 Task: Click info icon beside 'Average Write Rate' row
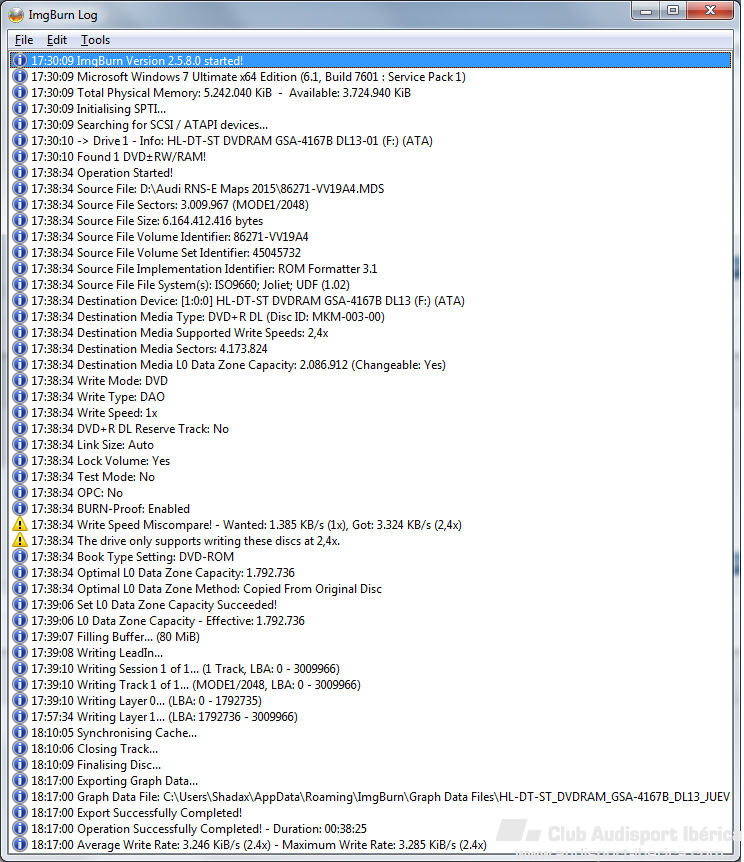coord(20,844)
